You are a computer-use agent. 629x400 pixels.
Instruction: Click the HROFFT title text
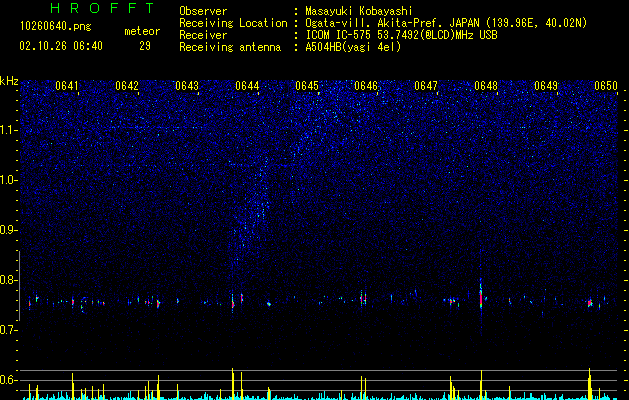(103, 8)
